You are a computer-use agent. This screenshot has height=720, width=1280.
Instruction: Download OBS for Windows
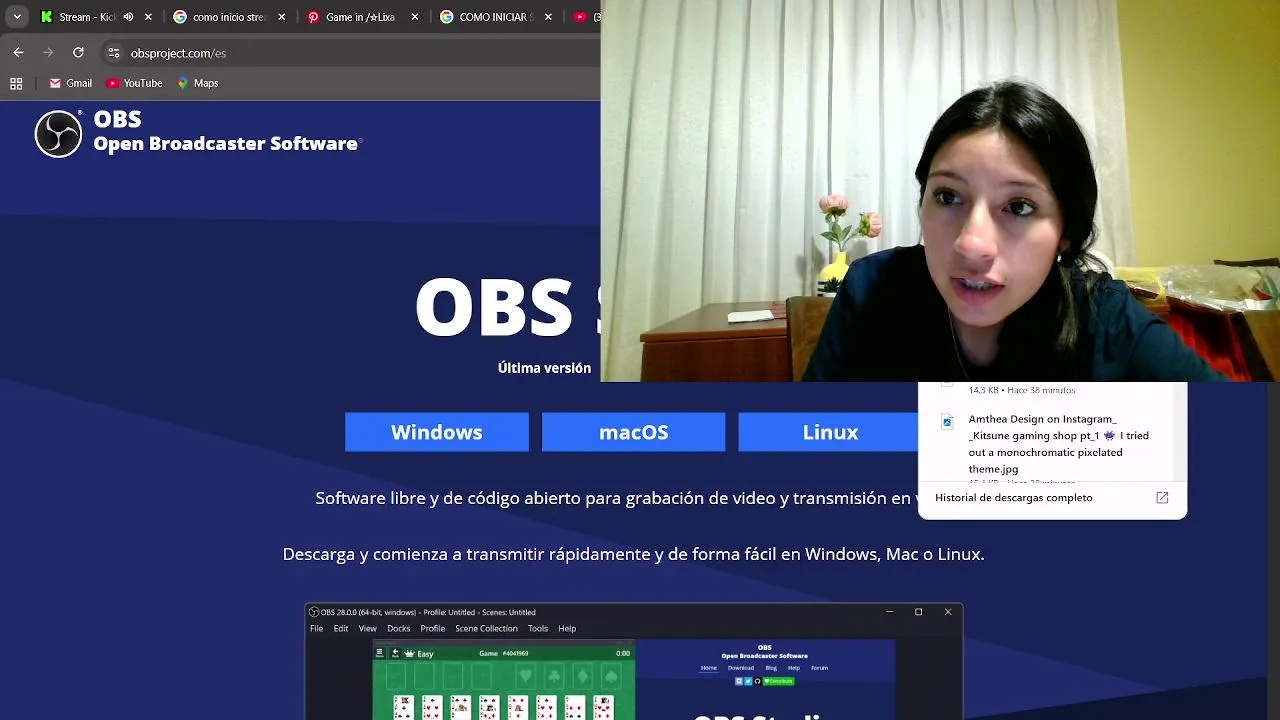(x=437, y=432)
